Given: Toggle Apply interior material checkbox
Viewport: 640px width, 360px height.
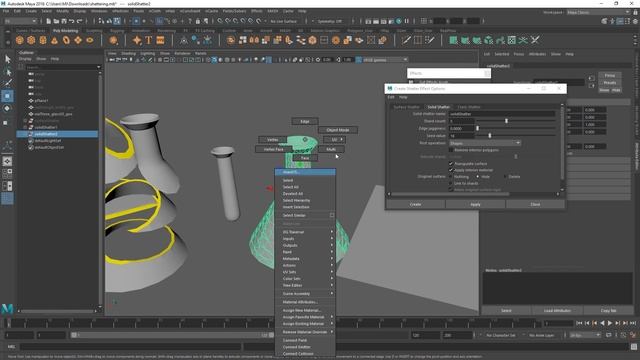Looking at the screenshot, I should [451, 170].
